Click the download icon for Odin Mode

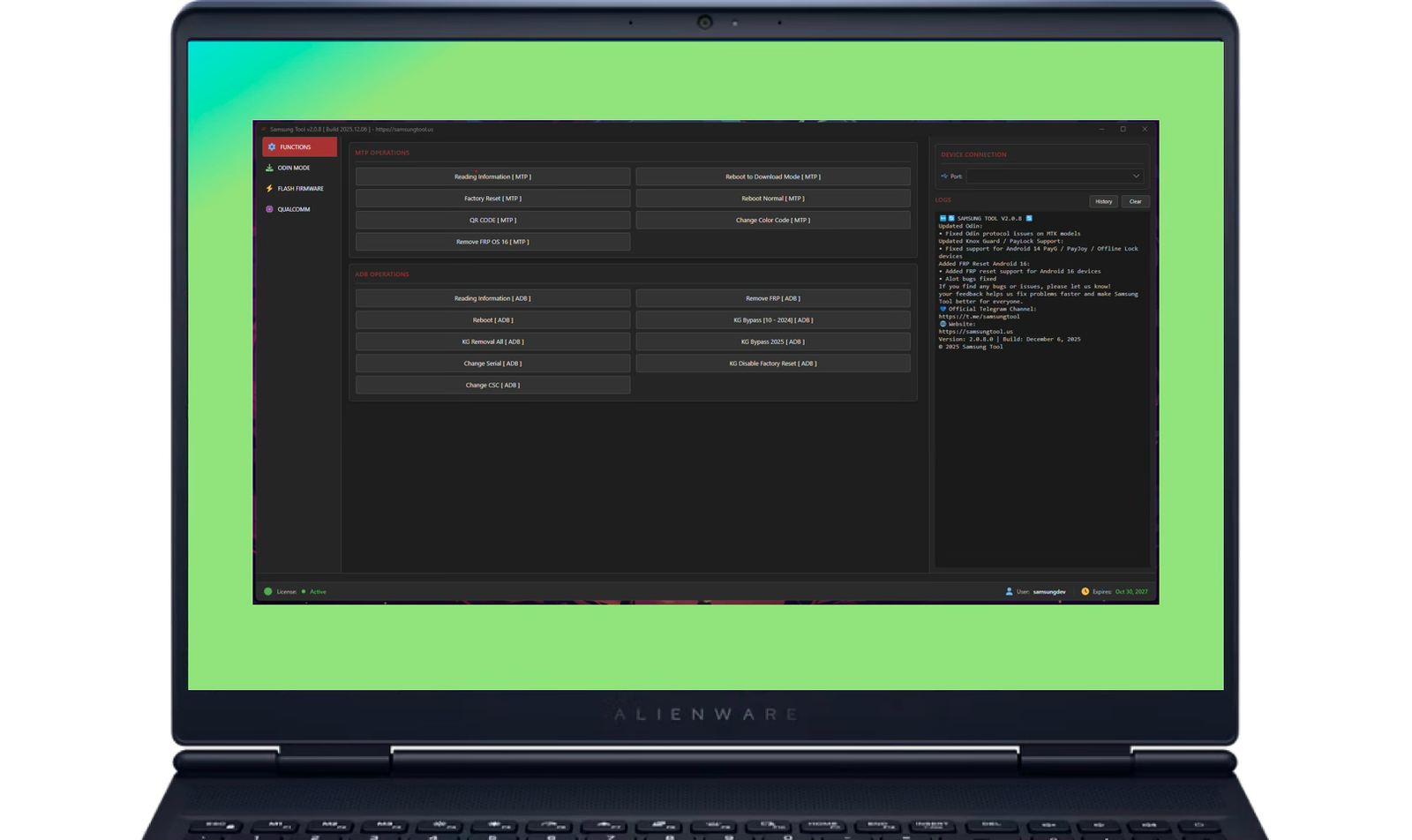(x=269, y=168)
